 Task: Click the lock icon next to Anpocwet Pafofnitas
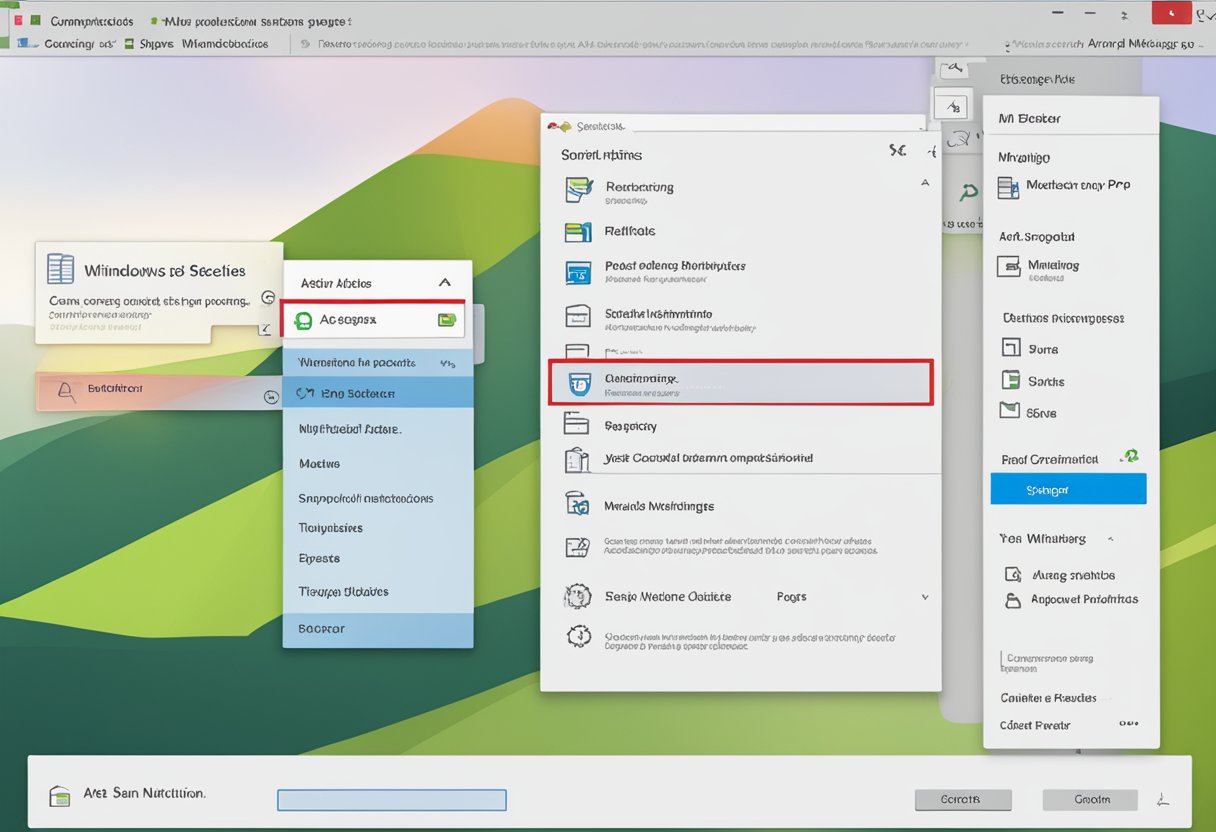pos(1012,600)
